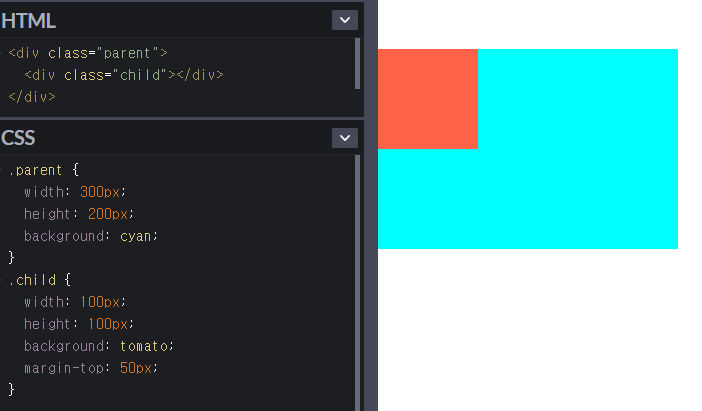Click the HTML editor vertical scrollbar
702x411 pixels.
click(357, 64)
